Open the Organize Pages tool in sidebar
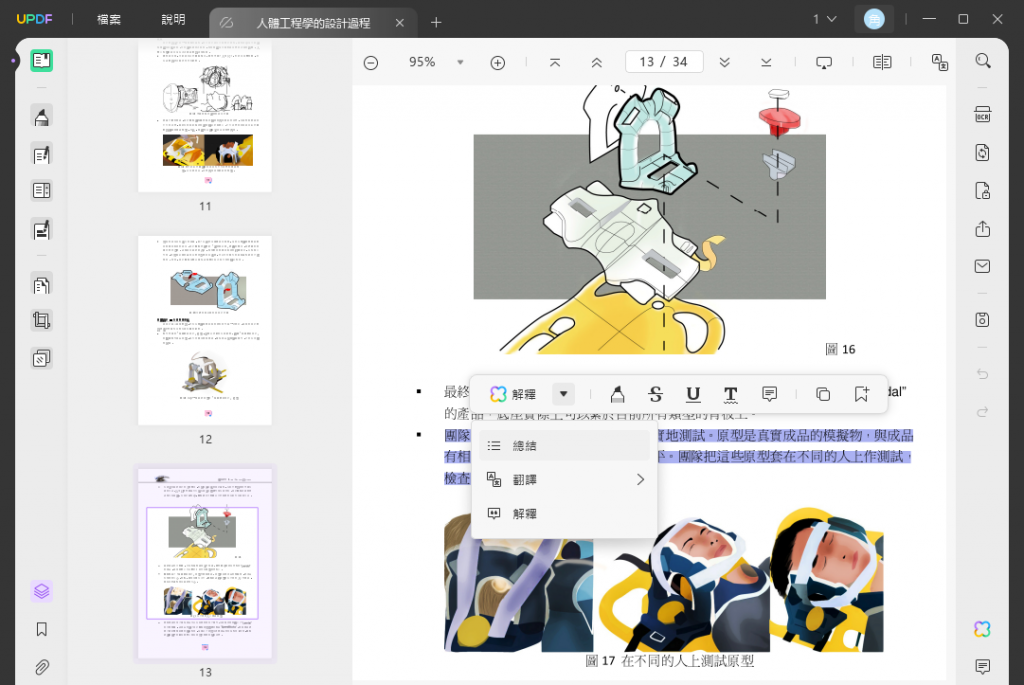Viewport: 1024px width, 685px height. pyautogui.click(x=41, y=285)
